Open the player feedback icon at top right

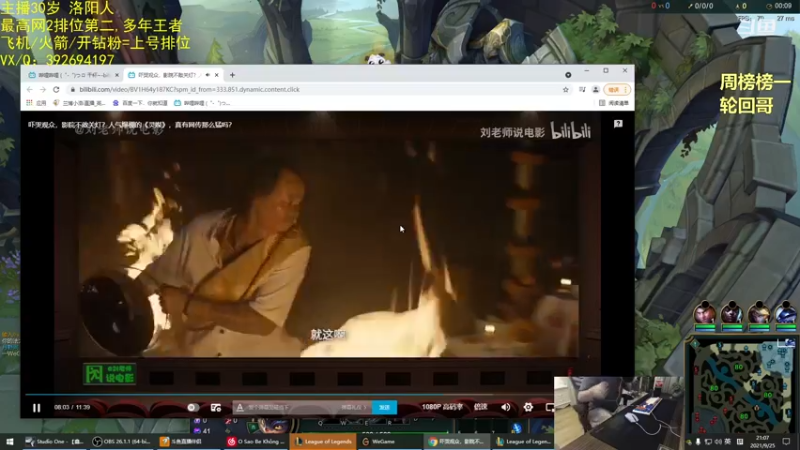618,124
